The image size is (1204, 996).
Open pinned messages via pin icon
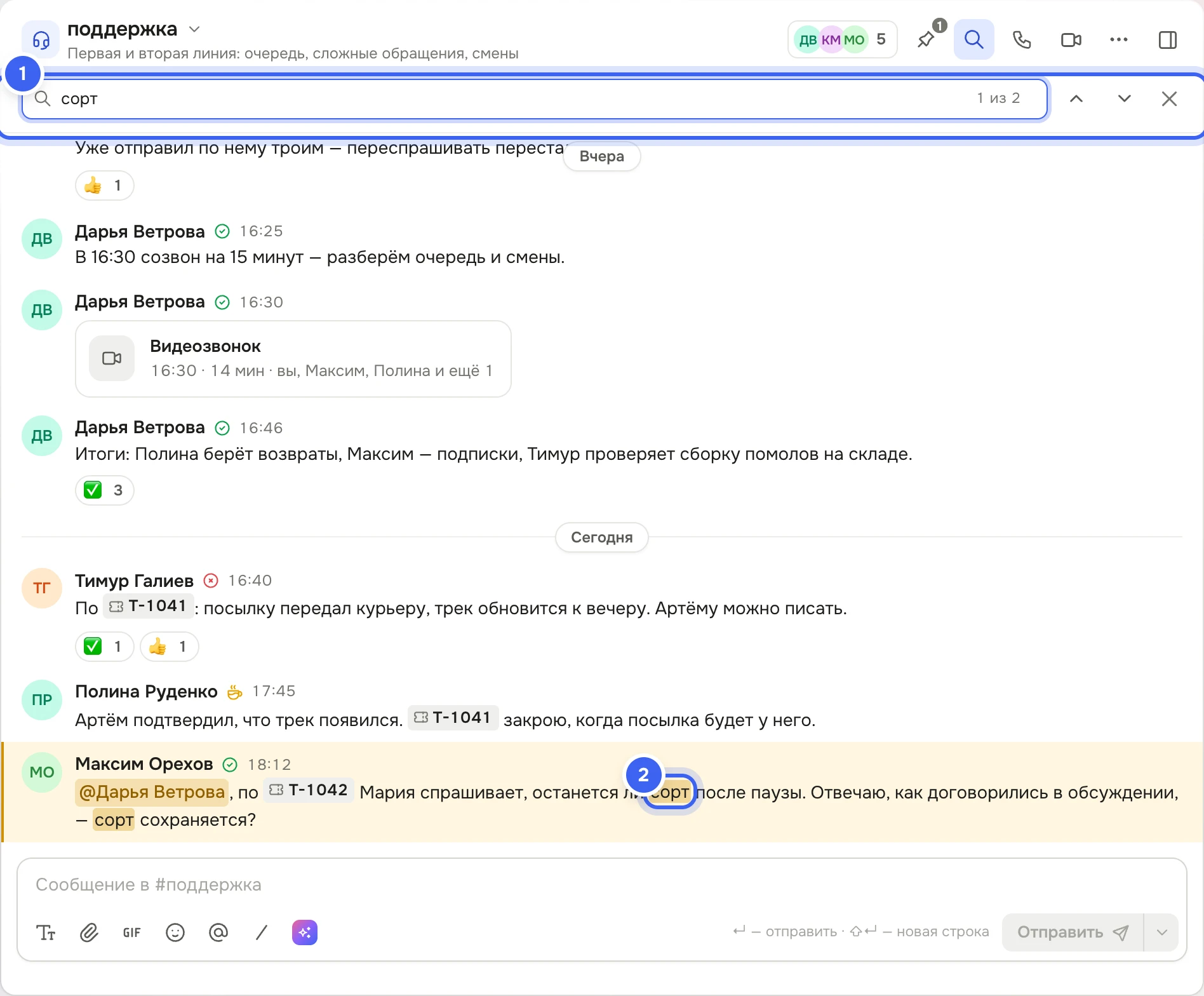pos(926,39)
